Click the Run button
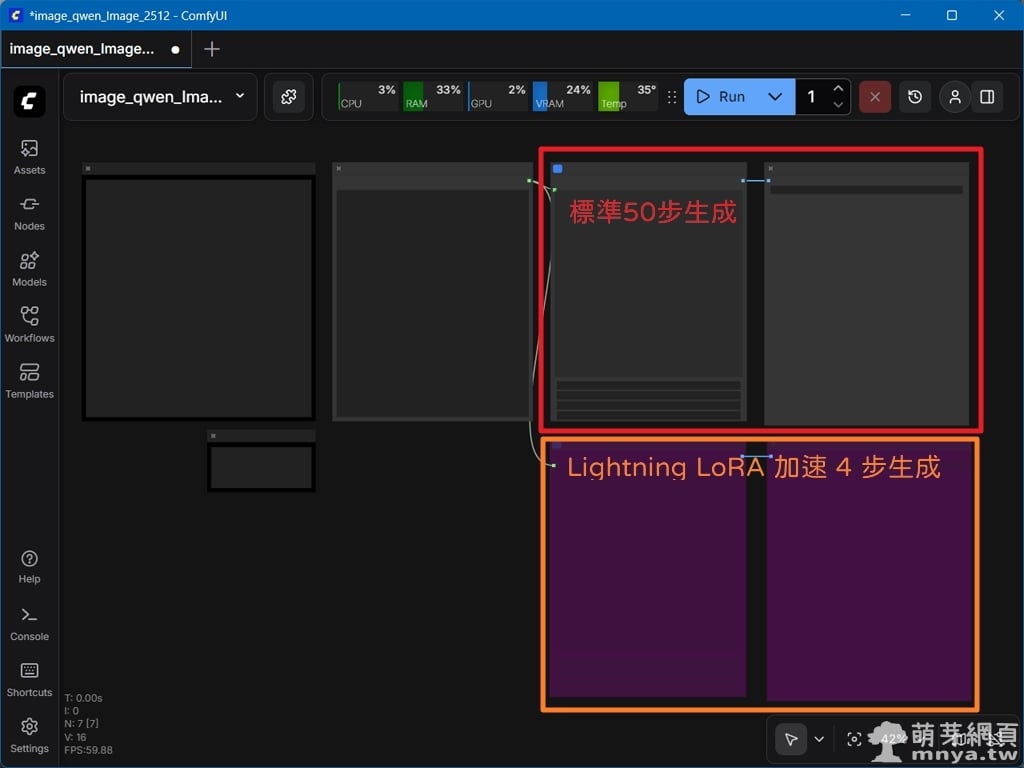The height and width of the screenshot is (768, 1024). pos(722,97)
